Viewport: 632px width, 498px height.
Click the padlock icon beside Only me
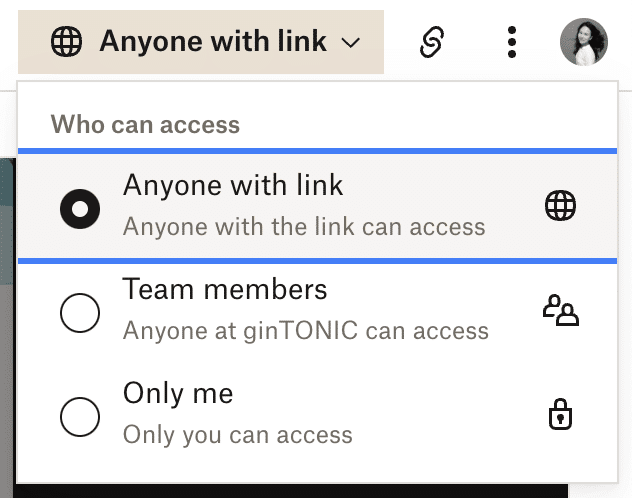(x=561, y=416)
